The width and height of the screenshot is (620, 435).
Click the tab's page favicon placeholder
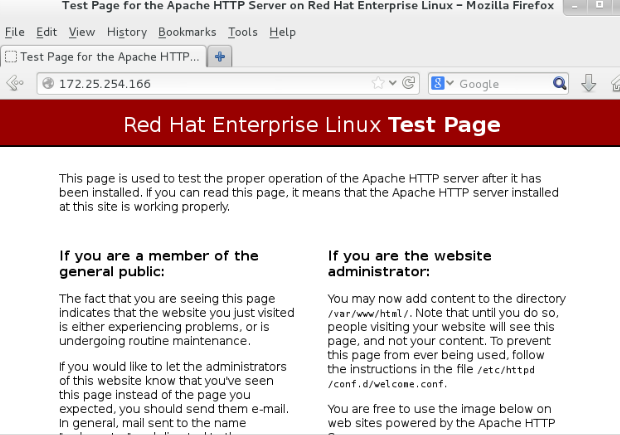pos(11,57)
